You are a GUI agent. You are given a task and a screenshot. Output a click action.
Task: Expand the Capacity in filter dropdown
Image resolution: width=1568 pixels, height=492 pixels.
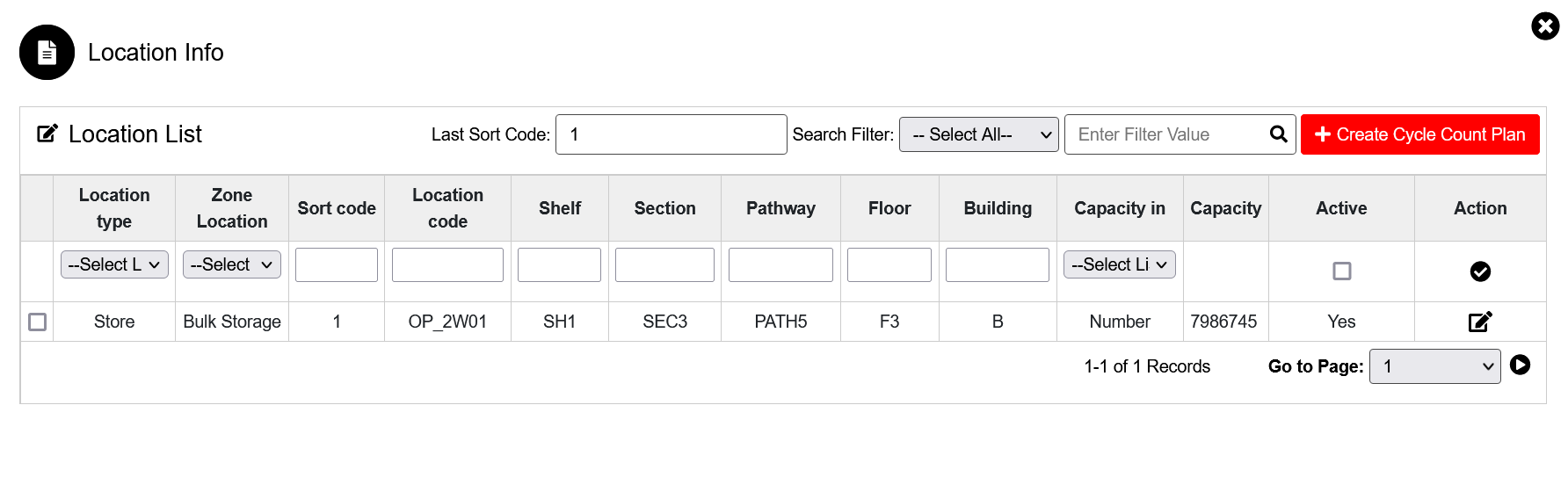[1119, 264]
